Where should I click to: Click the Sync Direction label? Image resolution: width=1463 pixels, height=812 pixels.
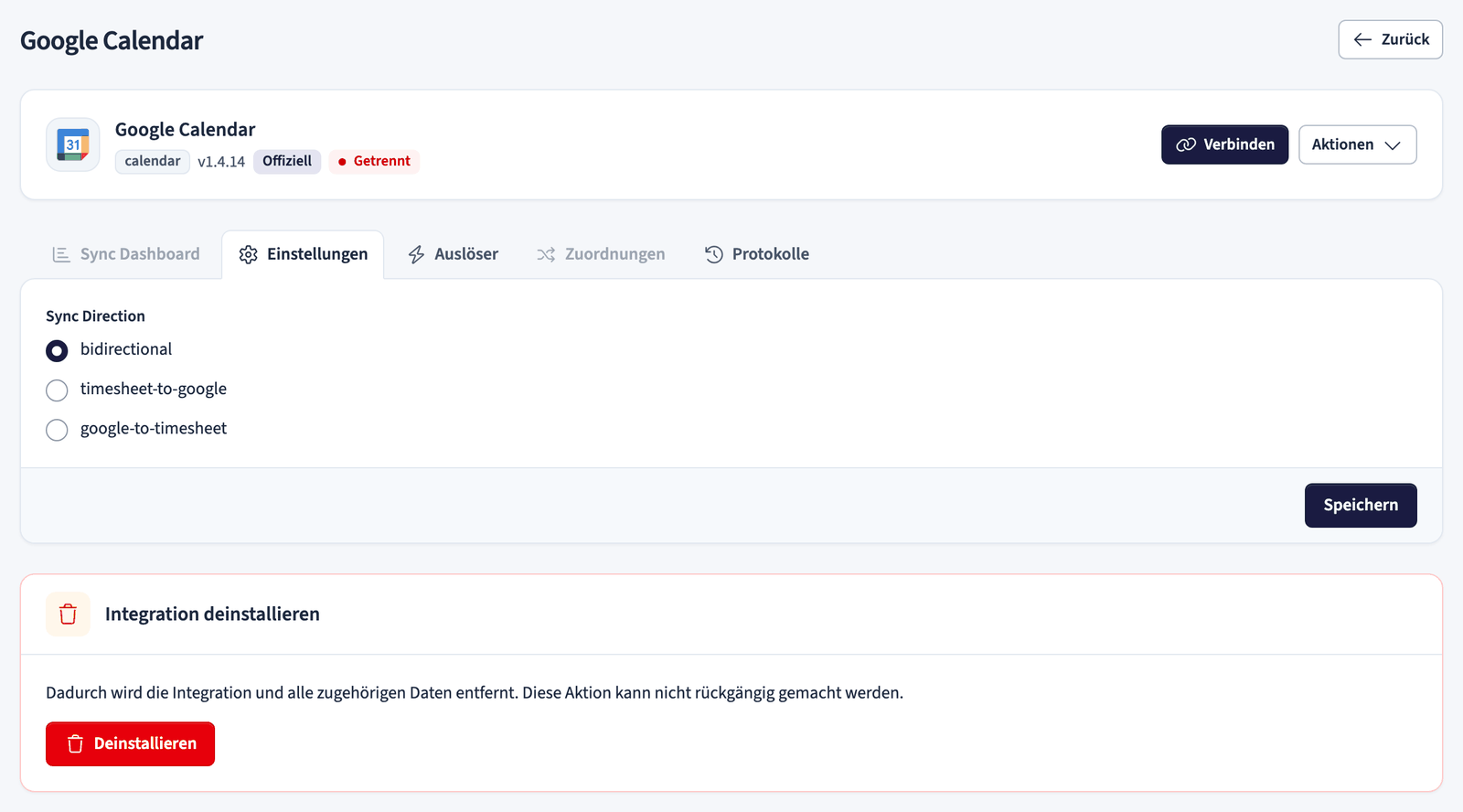[x=95, y=316]
